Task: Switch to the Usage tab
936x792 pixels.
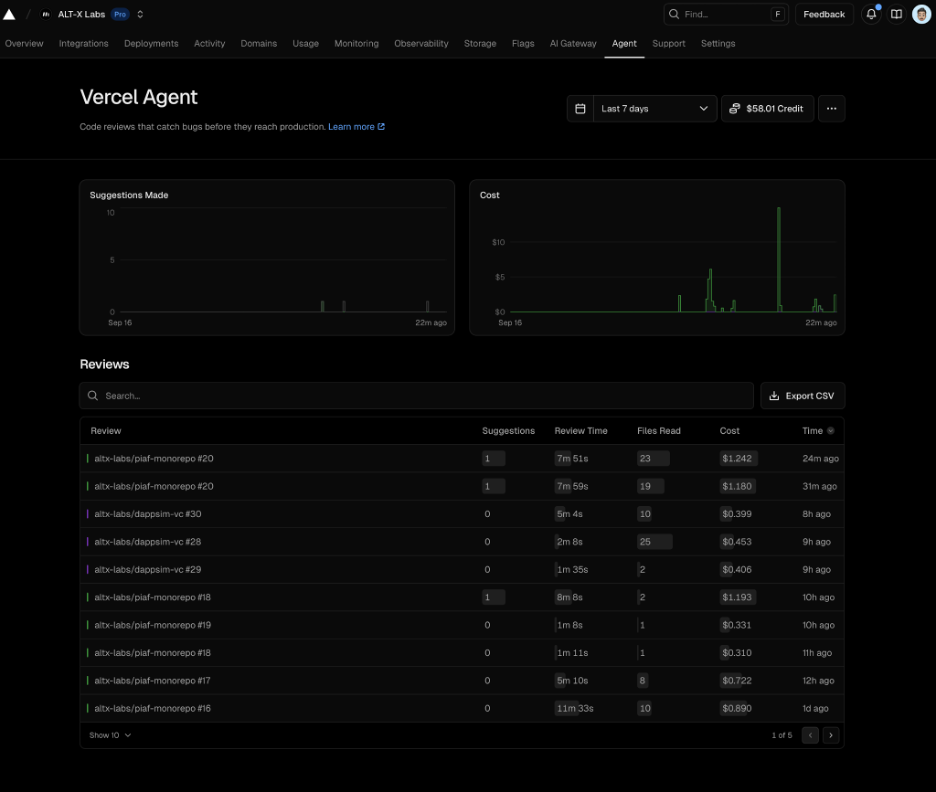Action: 306,44
